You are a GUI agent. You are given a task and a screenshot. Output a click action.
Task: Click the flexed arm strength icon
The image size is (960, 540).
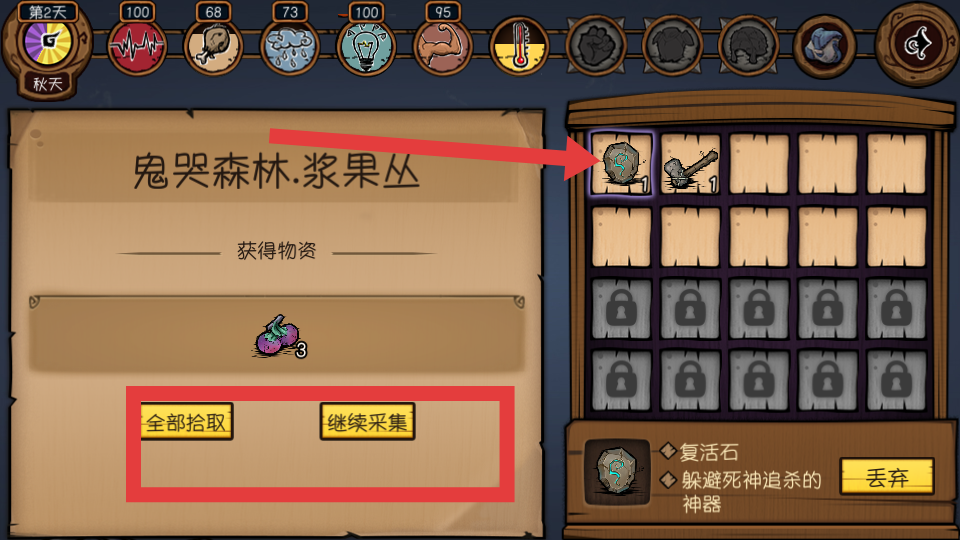tap(443, 47)
